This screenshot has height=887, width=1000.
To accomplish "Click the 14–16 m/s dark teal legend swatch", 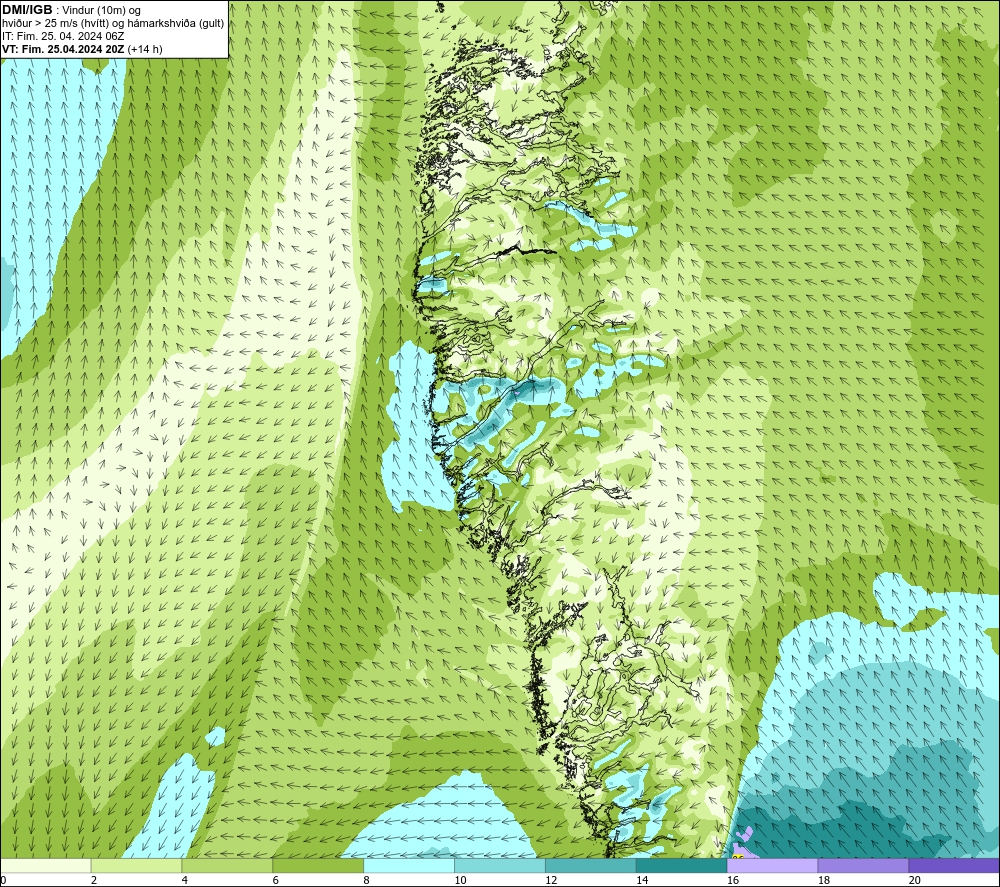I will click(x=682, y=865).
